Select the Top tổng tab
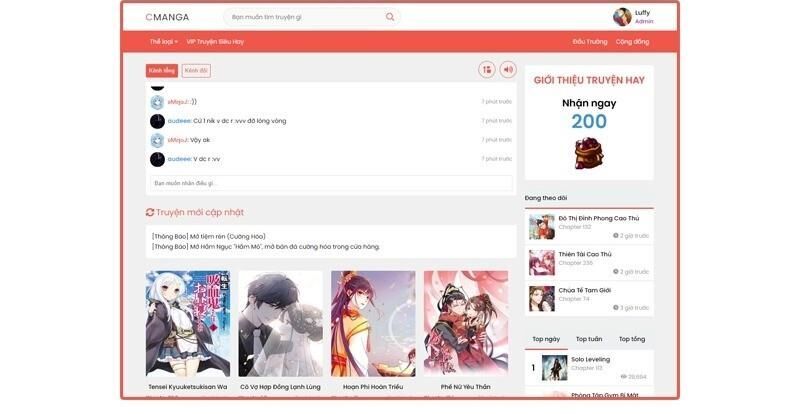The width and height of the screenshot is (800, 414). [631, 339]
